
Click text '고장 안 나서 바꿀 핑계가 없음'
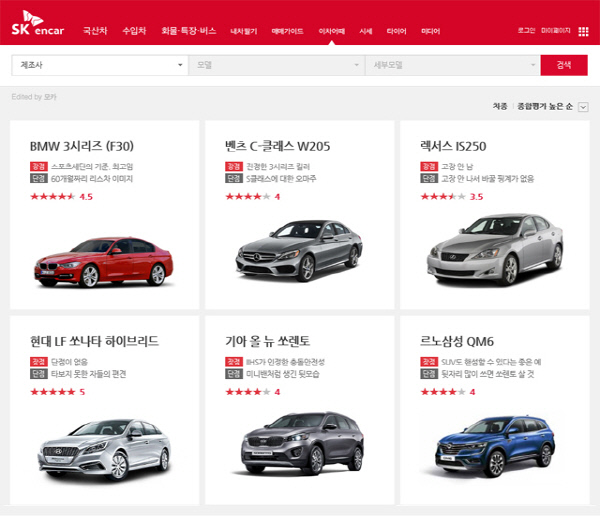[x=488, y=179]
